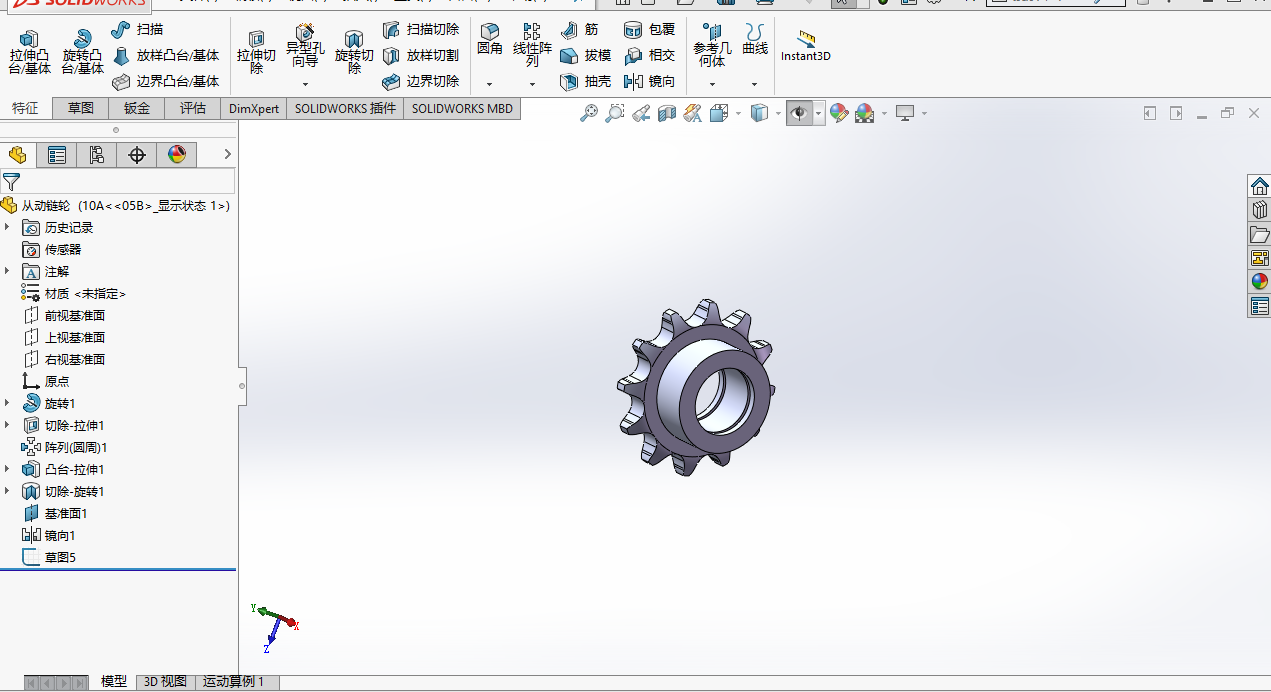The width and height of the screenshot is (1271, 692).
Task: Open the 异型孔向导 hole wizard
Action: [x=305, y=47]
